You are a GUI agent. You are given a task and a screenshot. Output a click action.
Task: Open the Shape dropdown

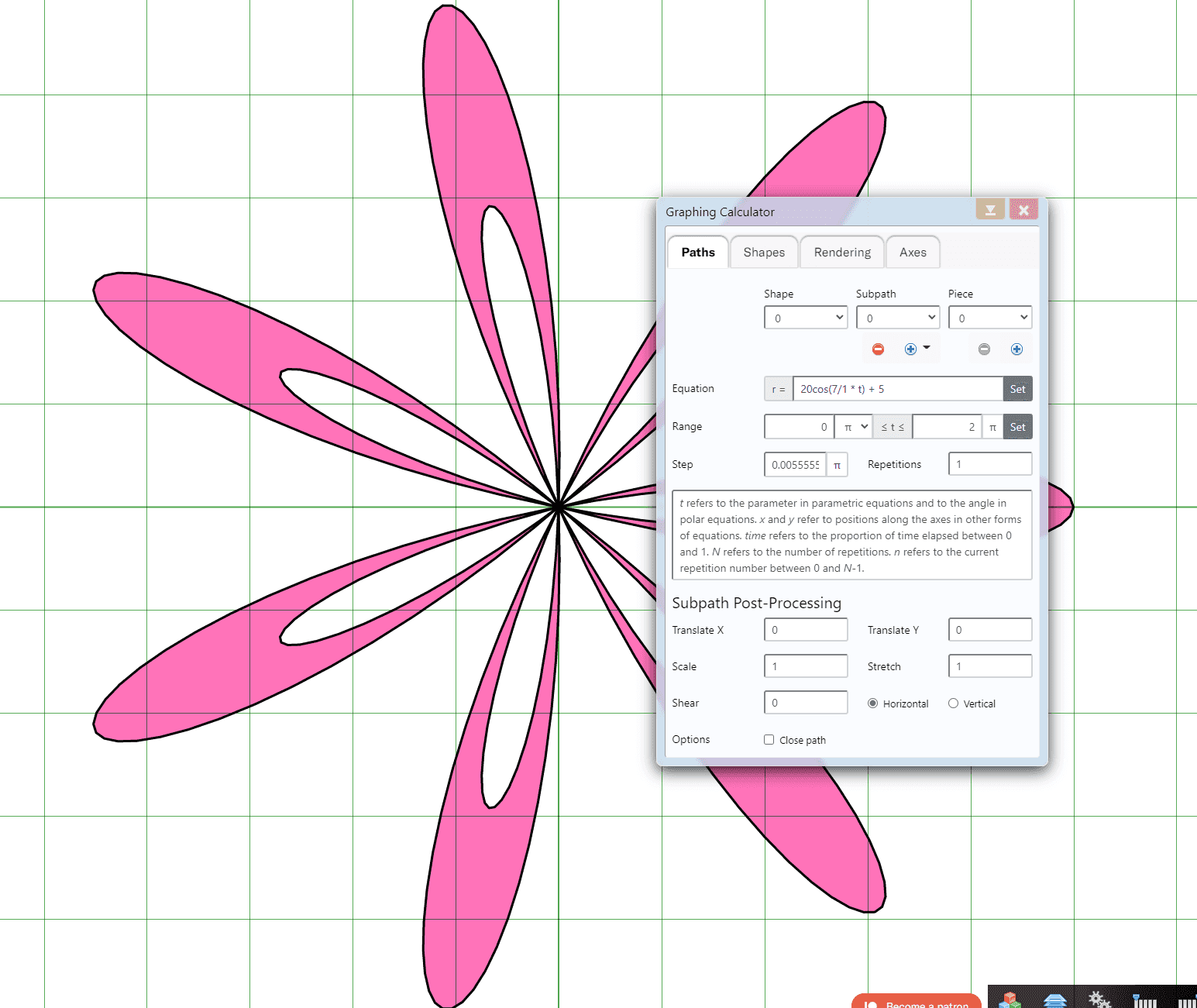pos(806,317)
